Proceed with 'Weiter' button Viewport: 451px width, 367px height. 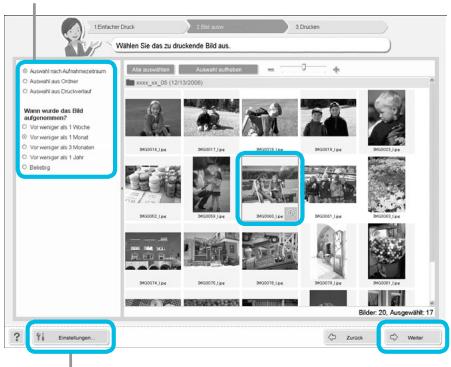coord(413,337)
